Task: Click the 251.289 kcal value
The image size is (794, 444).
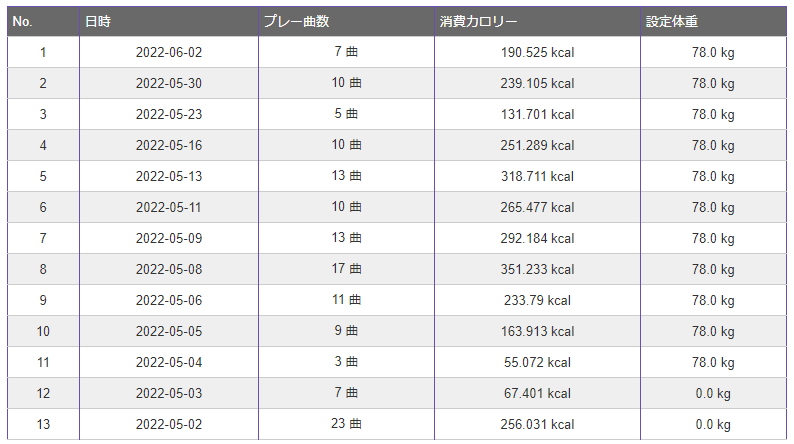Action: click(x=537, y=145)
